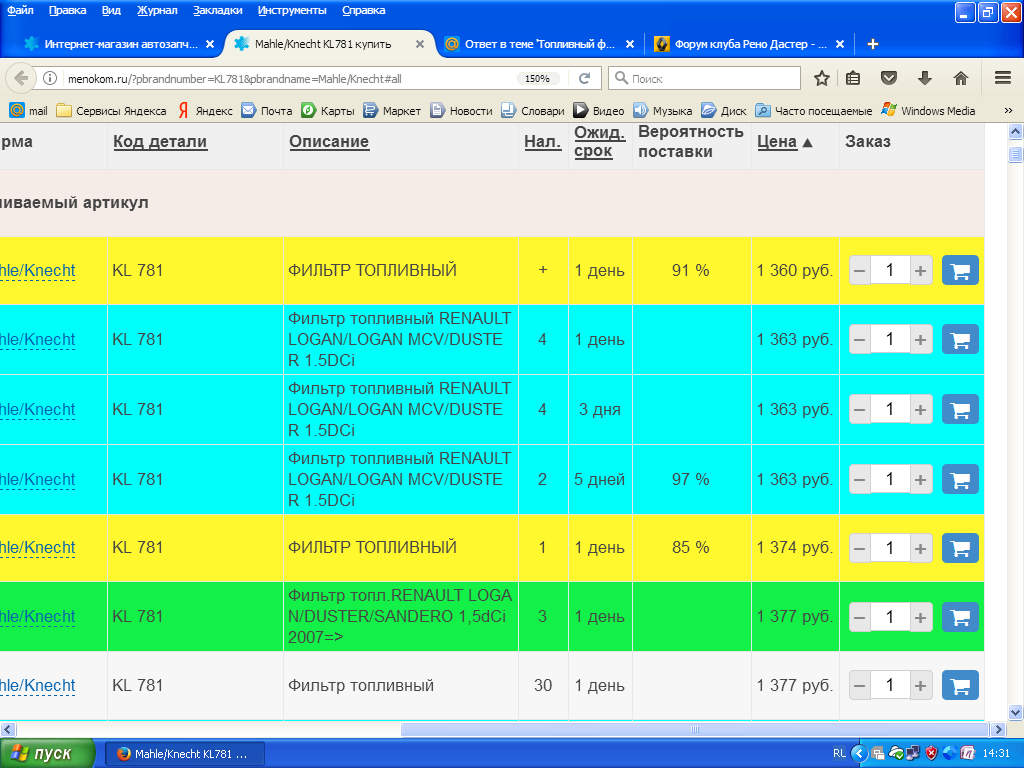Increase quantity for the SANDERO 1,5dCi row
1024x768 pixels.
(920, 616)
